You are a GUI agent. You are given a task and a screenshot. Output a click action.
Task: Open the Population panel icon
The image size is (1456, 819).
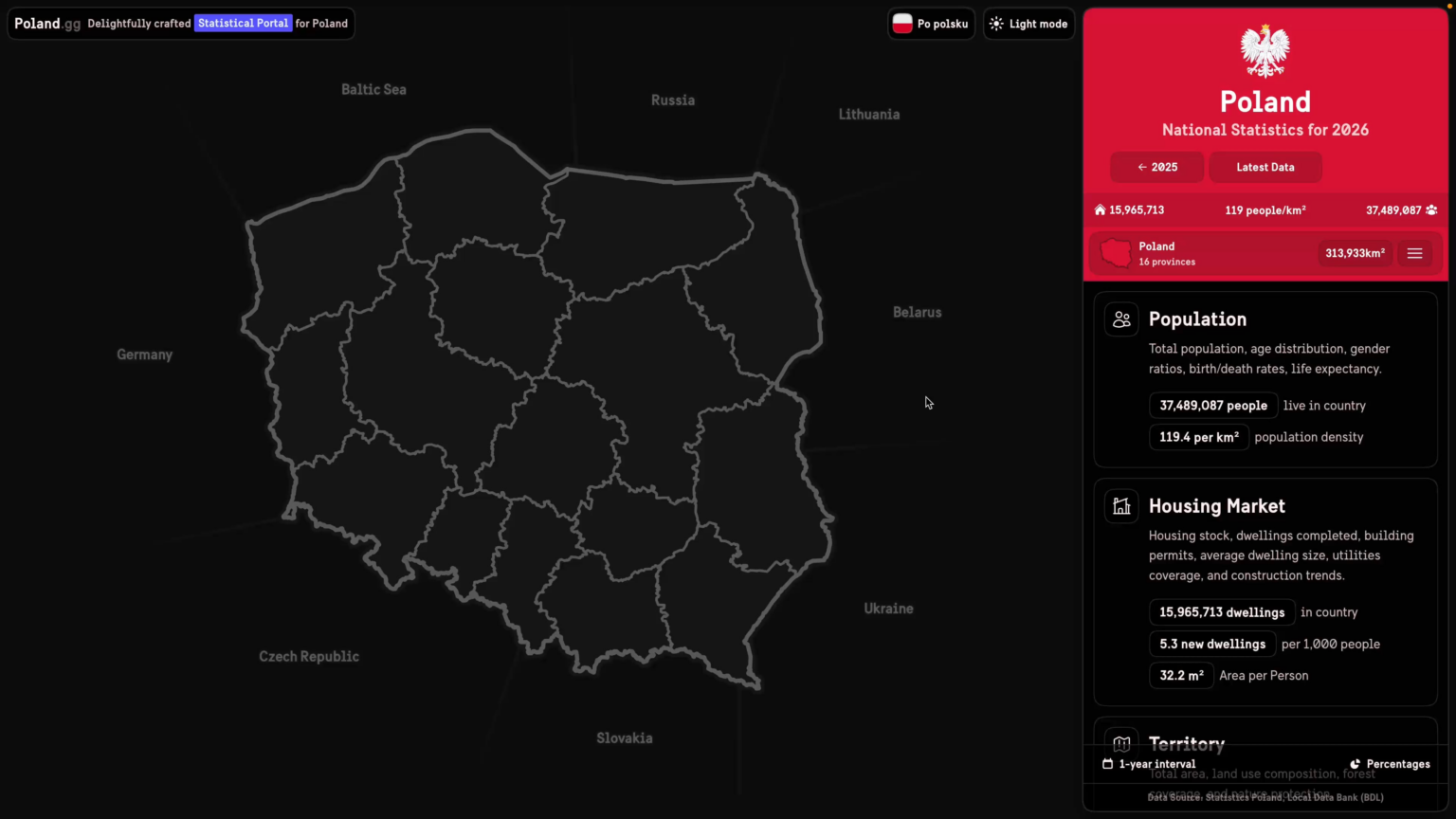click(1121, 319)
